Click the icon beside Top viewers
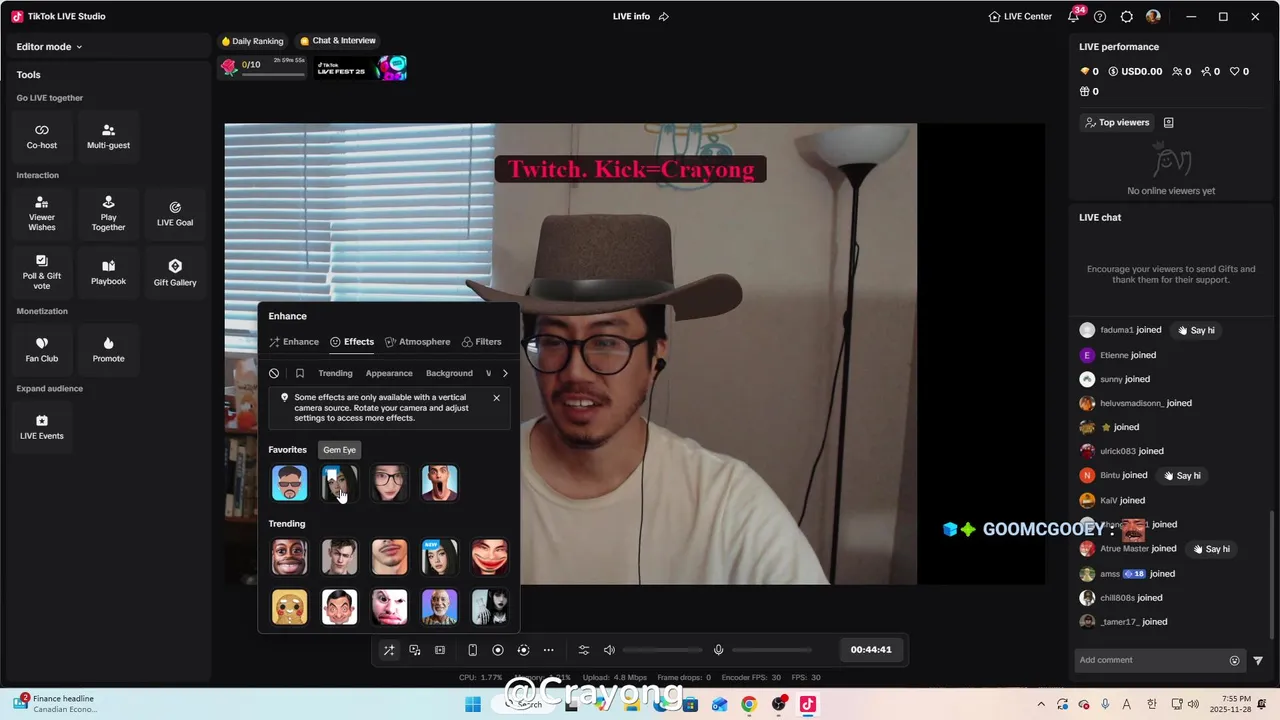The image size is (1280, 720). [x=1168, y=122]
